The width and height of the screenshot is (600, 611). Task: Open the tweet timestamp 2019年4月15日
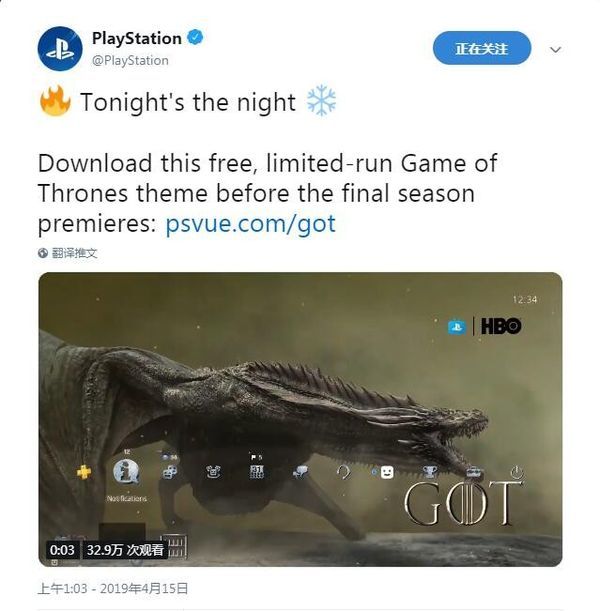tap(113, 588)
